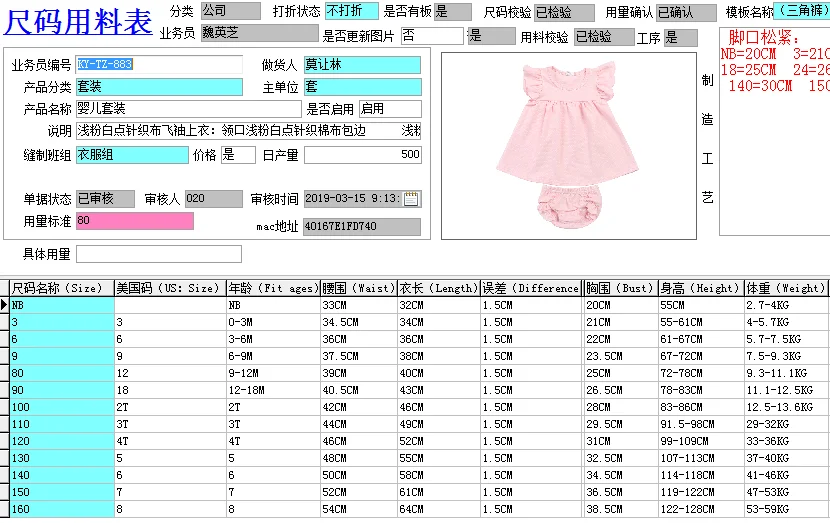Click the 审核人 field showing 020
The height and width of the screenshot is (523, 830).
point(213,199)
